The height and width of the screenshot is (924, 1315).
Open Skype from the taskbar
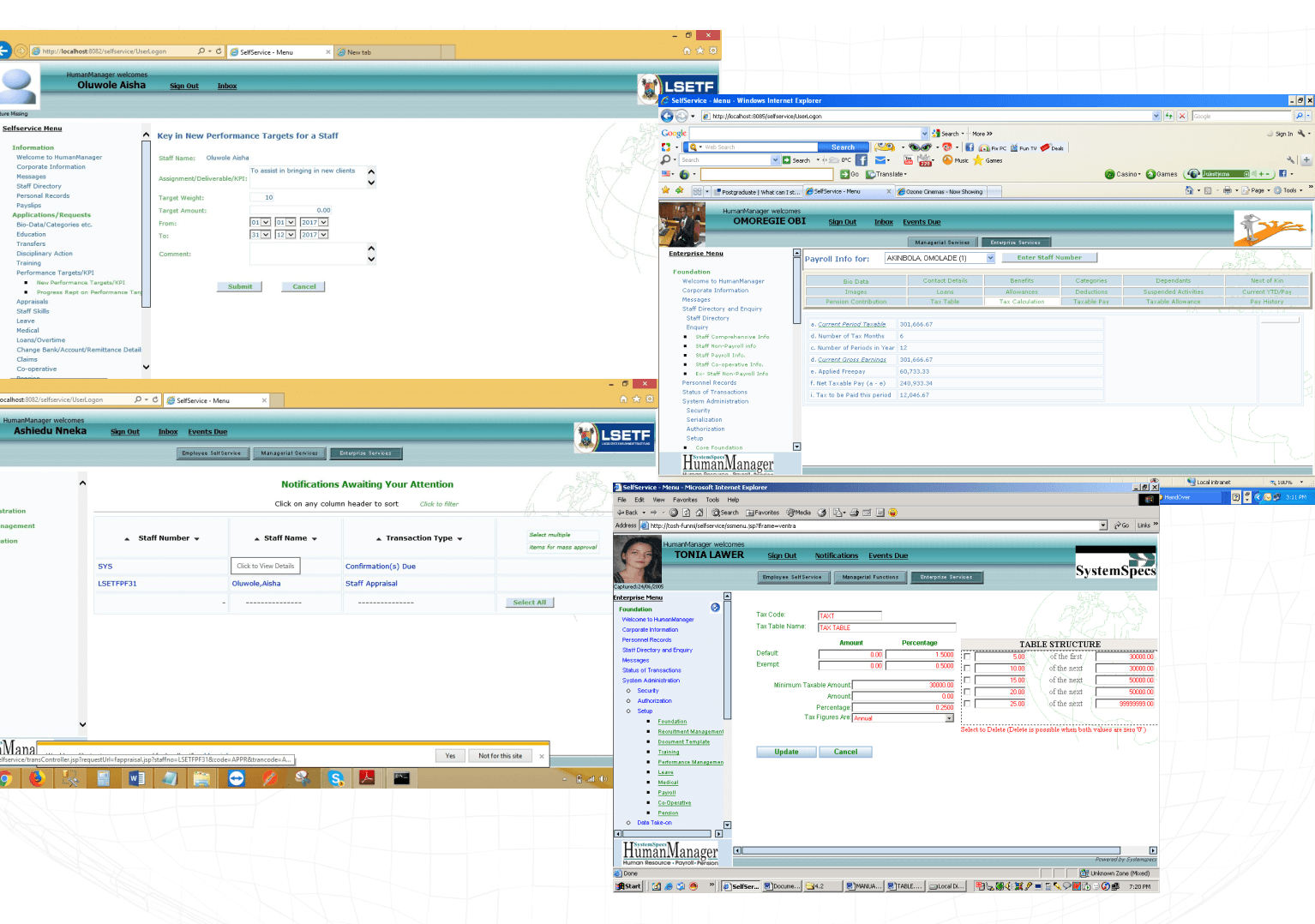(336, 778)
